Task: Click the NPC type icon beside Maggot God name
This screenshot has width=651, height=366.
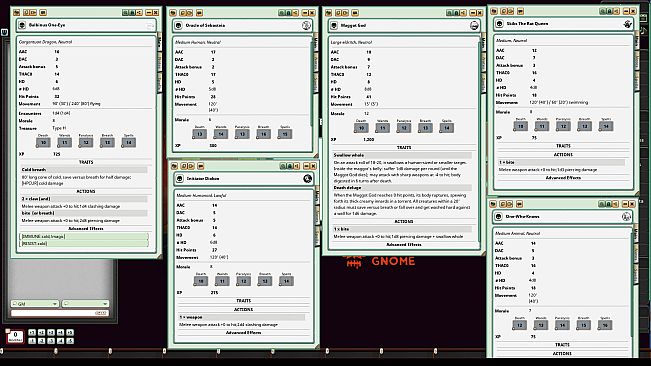Action: pyautogui.click(x=334, y=26)
